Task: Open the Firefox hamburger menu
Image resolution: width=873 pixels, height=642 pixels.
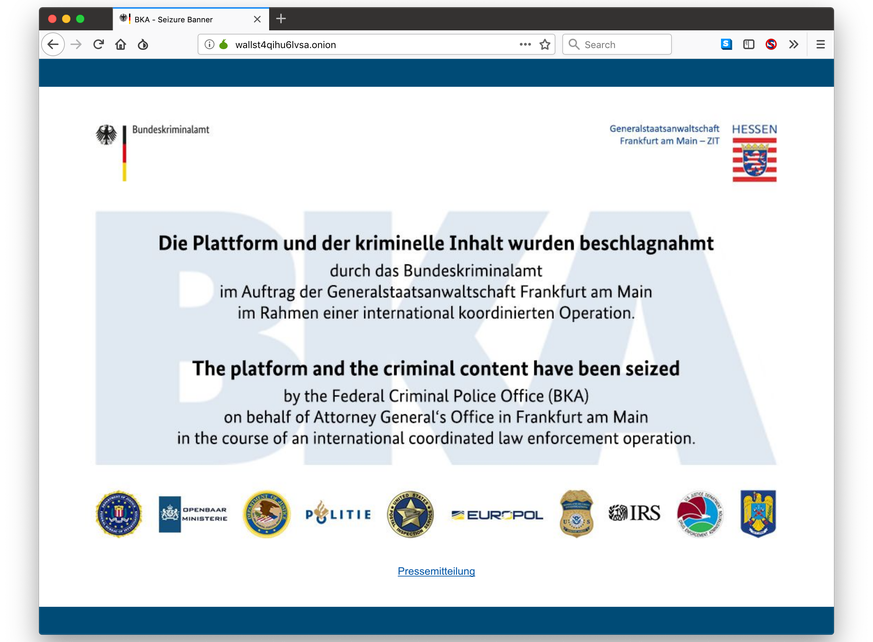Action: click(x=820, y=44)
